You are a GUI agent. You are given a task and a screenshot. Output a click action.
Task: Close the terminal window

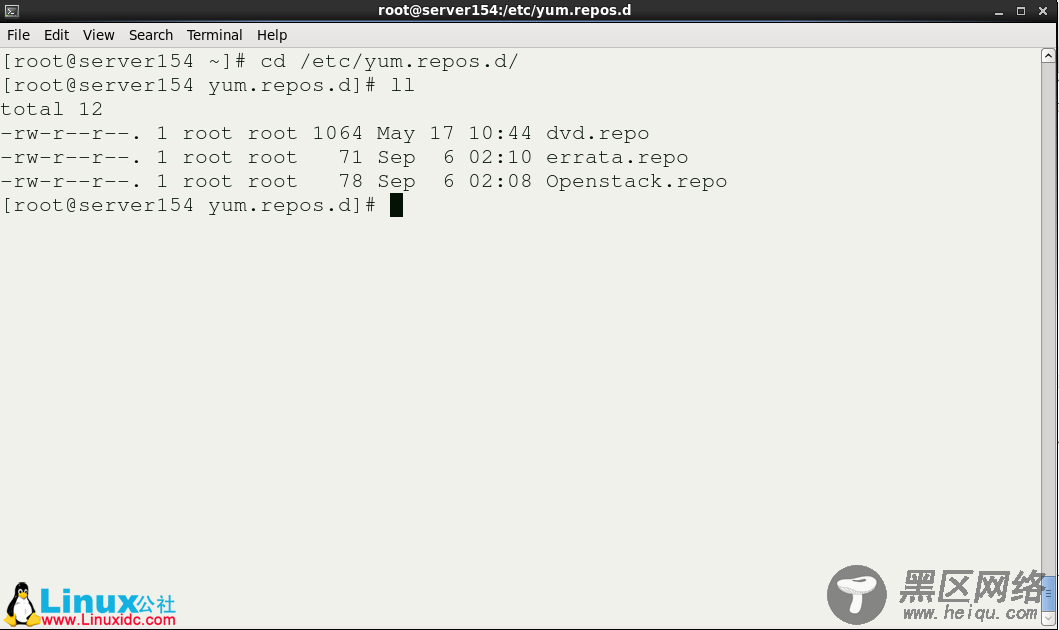[x=1043, y=11]
